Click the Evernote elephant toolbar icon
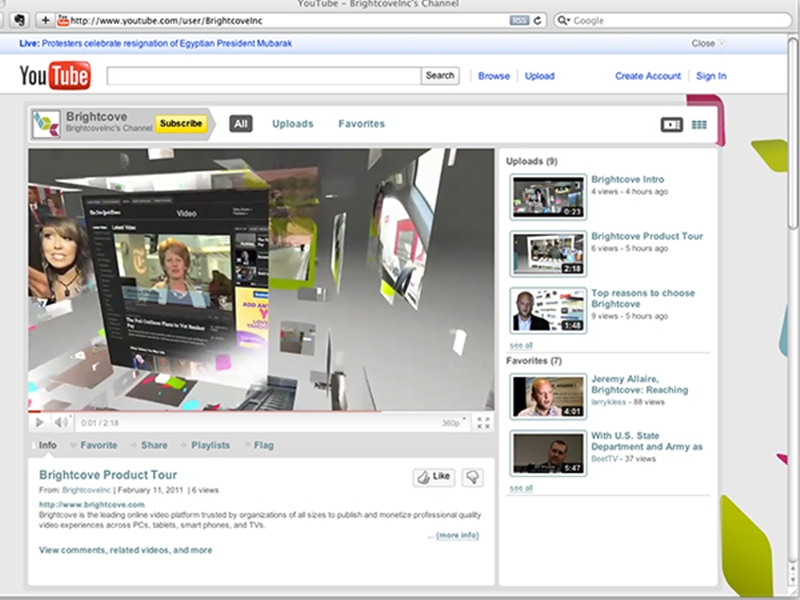This screenshot has width=800, height=600. 19,20
